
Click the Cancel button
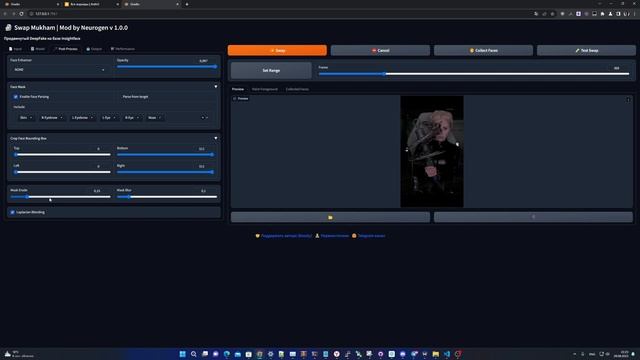coord(380,50)
